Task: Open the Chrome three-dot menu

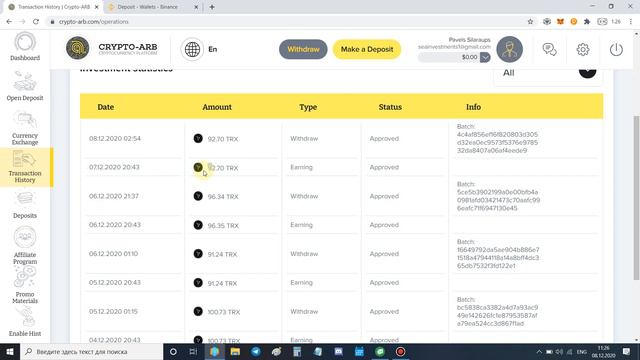Action: 631,22
